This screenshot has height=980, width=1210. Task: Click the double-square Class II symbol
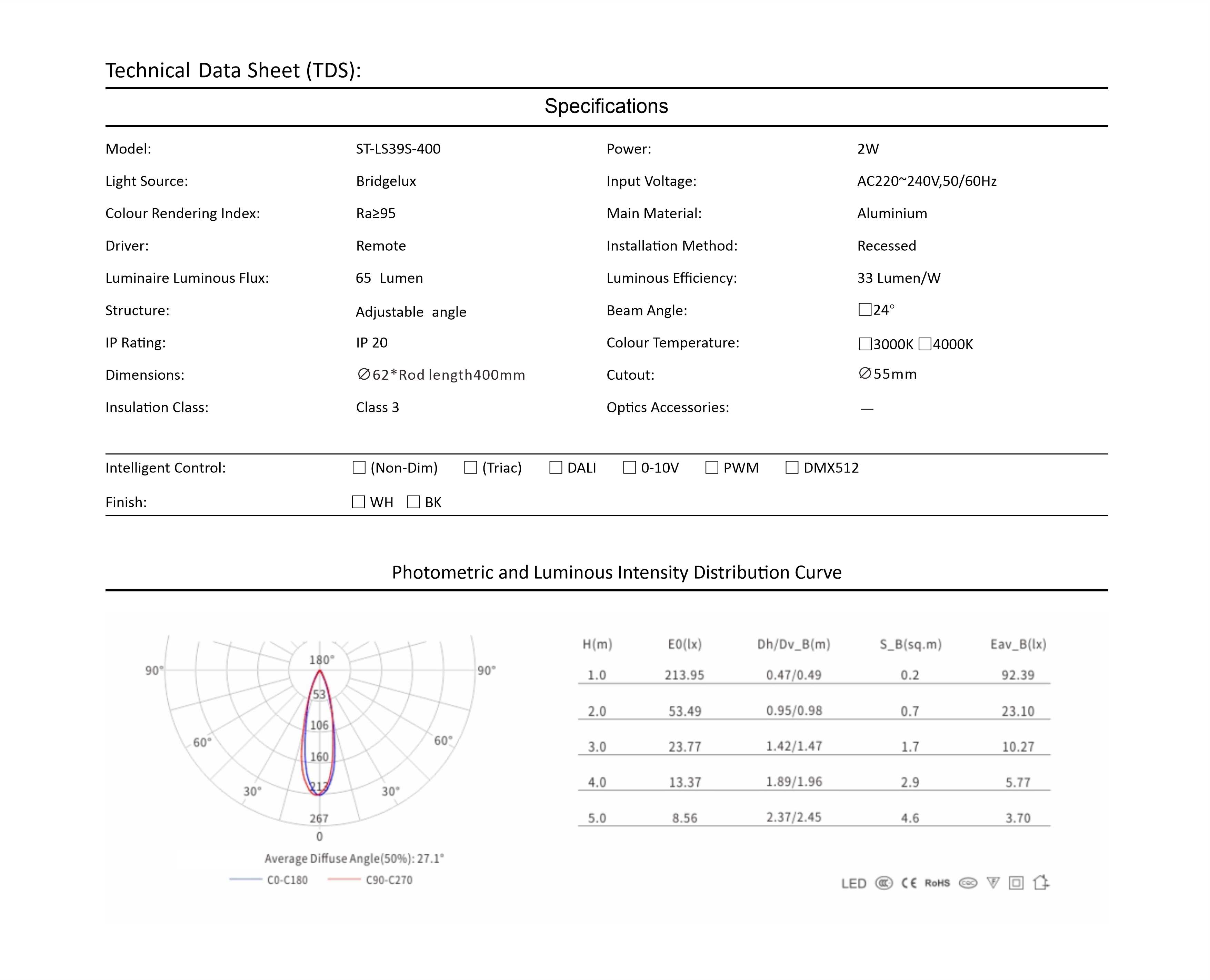tap(1016, 883)
